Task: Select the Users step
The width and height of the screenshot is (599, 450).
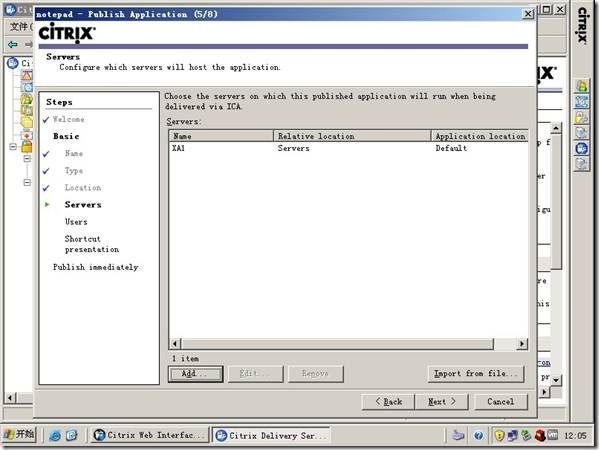Action: pyautogui.click(x=76, y=222)
